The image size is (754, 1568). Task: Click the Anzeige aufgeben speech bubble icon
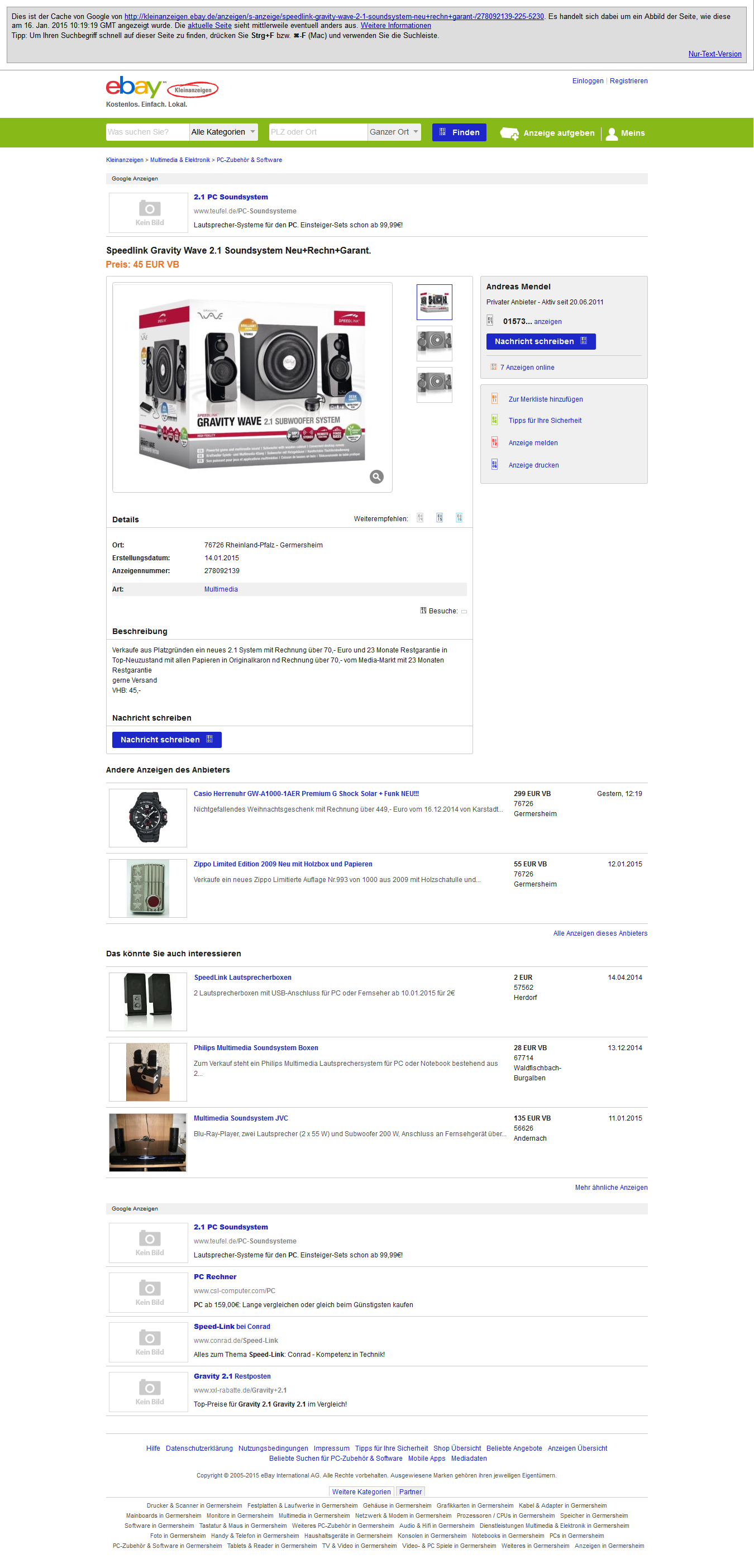coord(509,134)
